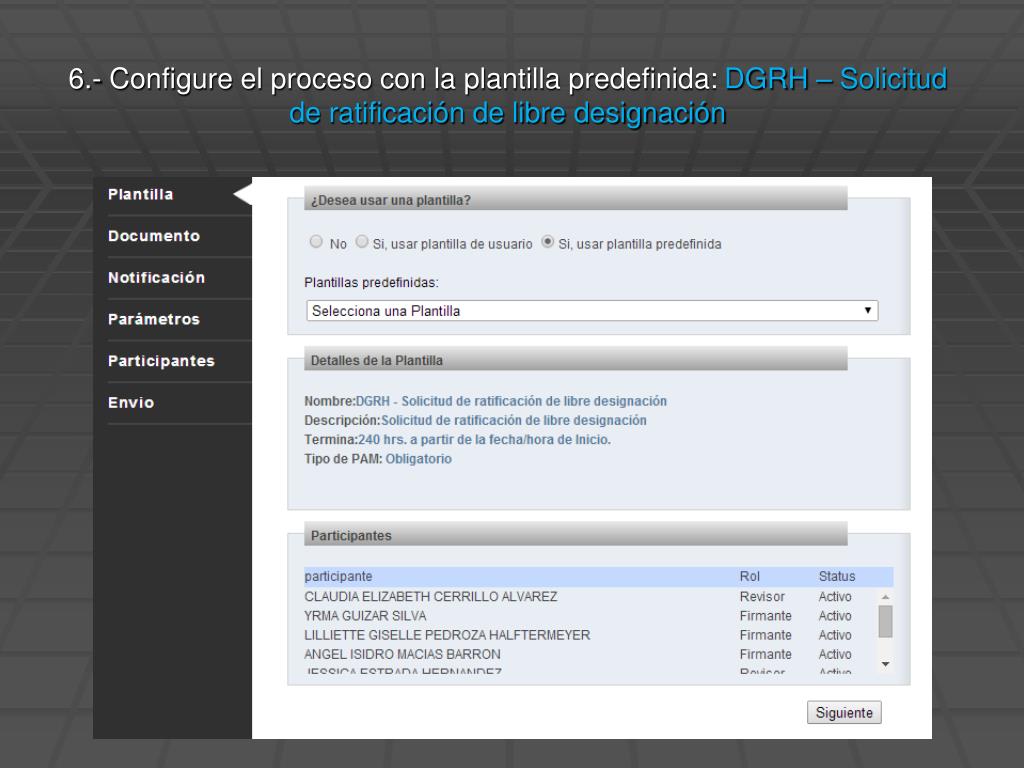The image size is (1024, 768).
Task: Click the Siguiente button
Action: [x=844, y=712]
